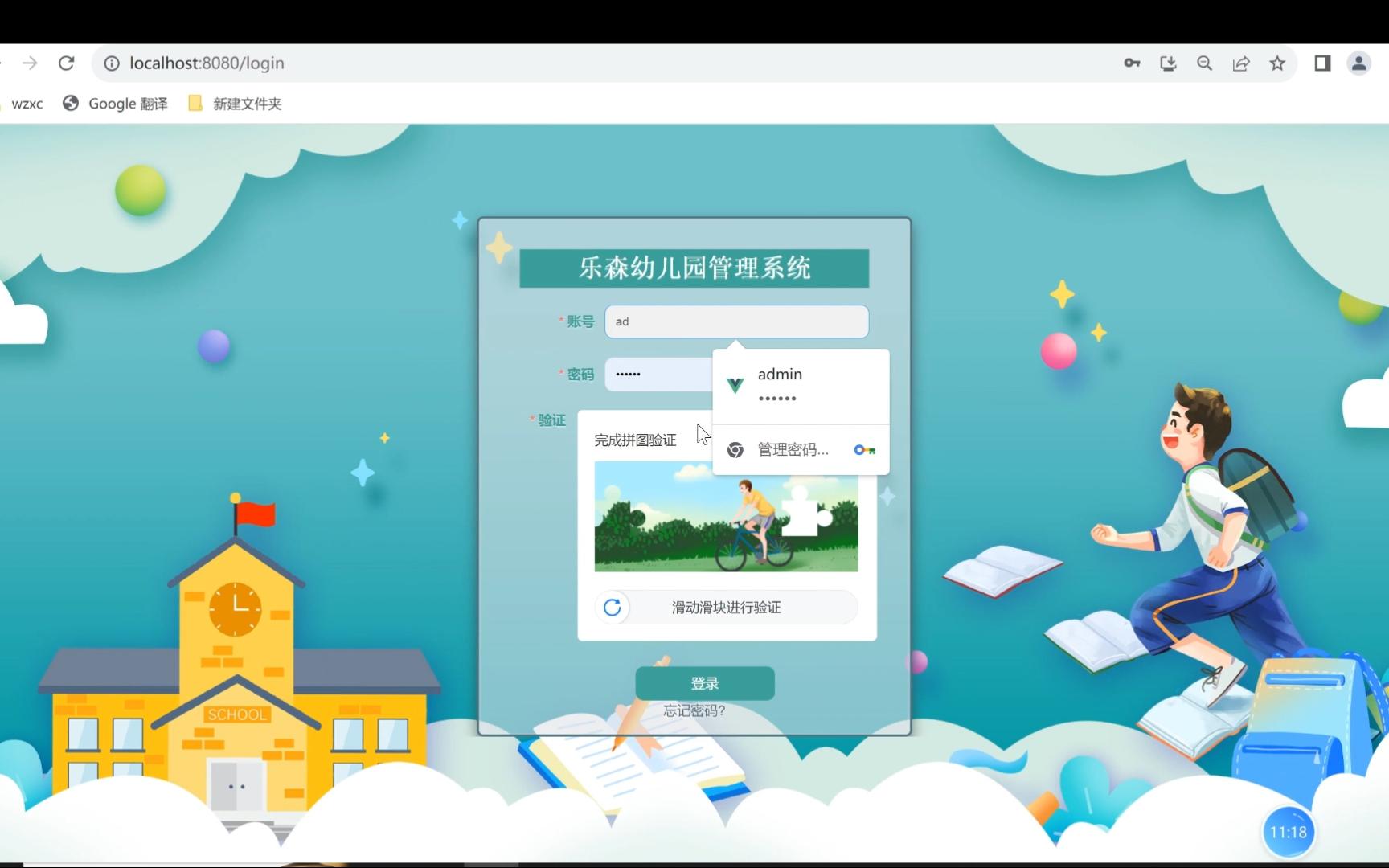This screenshot has width=1389, height=868.
Task: Open the saved passwords key icon in address bar
Action: [x=1132, y=63]
